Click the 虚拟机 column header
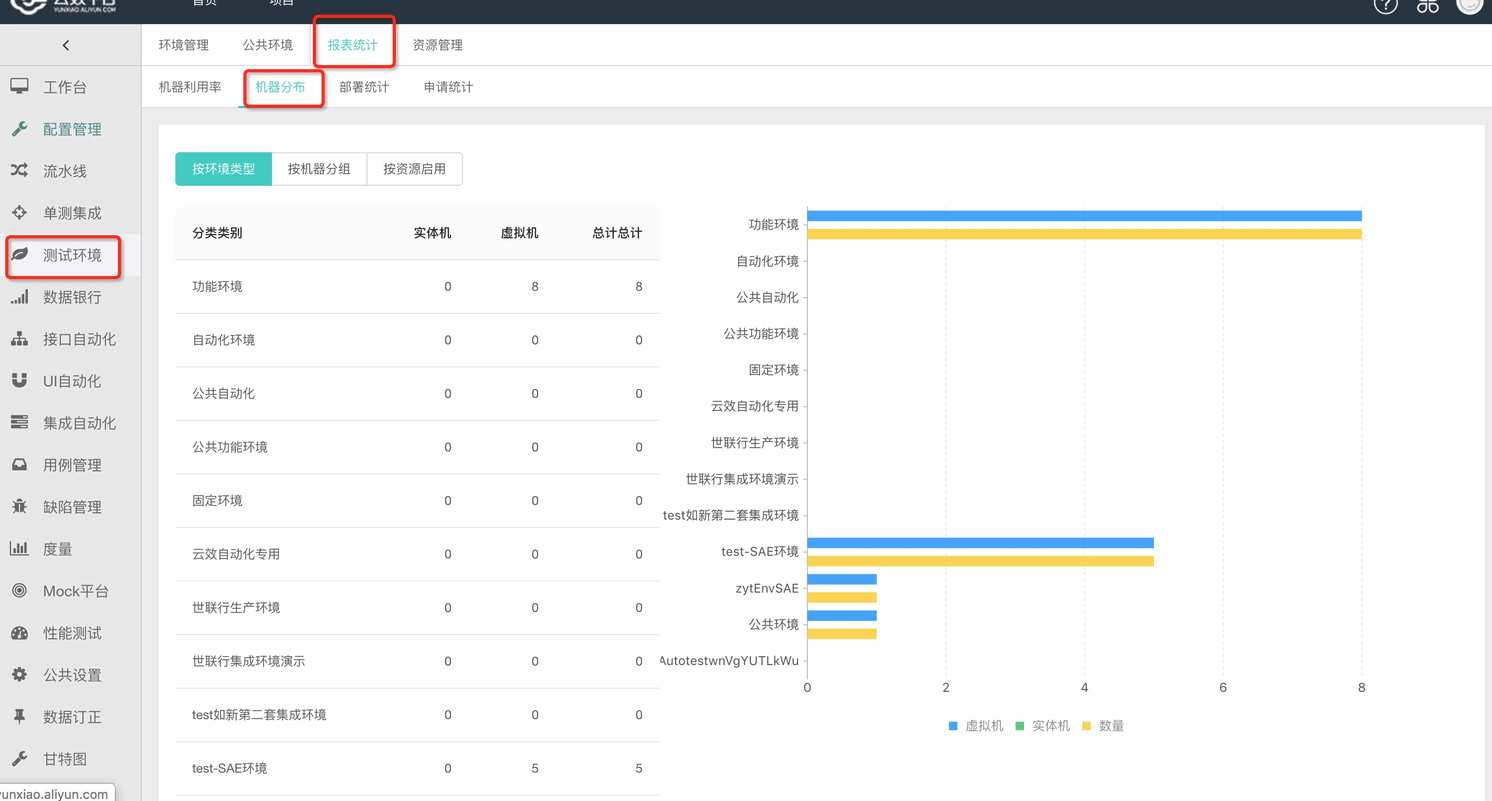The height and width of the screenshot is (801, 1492). pos(519,233)
